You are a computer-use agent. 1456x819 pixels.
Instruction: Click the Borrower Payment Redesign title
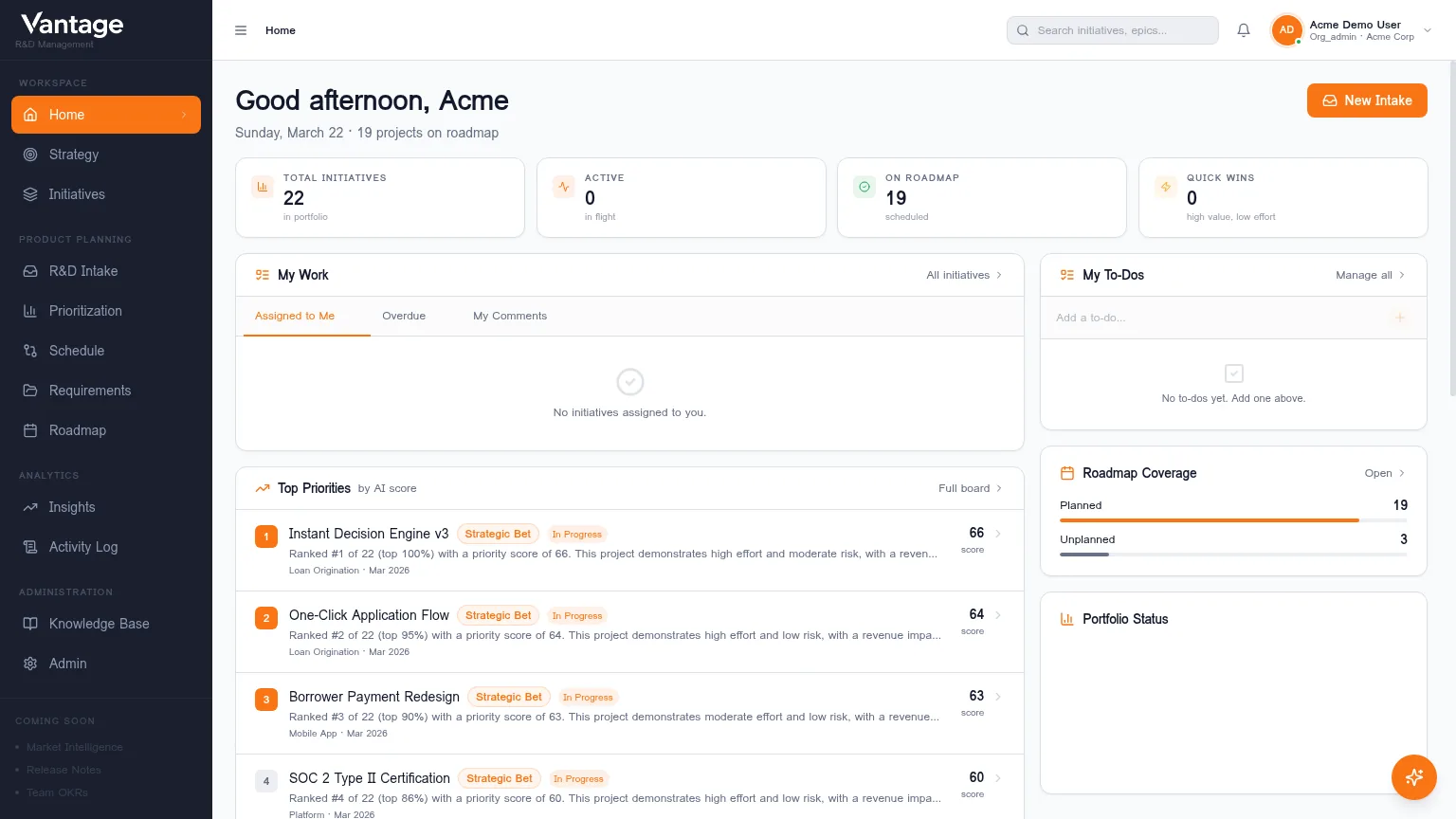point(374,697)
